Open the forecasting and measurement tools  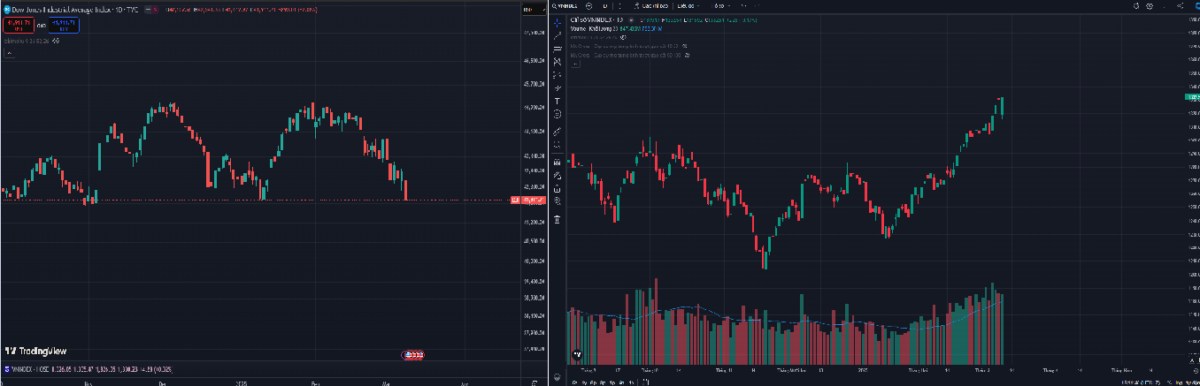[557, 74]
